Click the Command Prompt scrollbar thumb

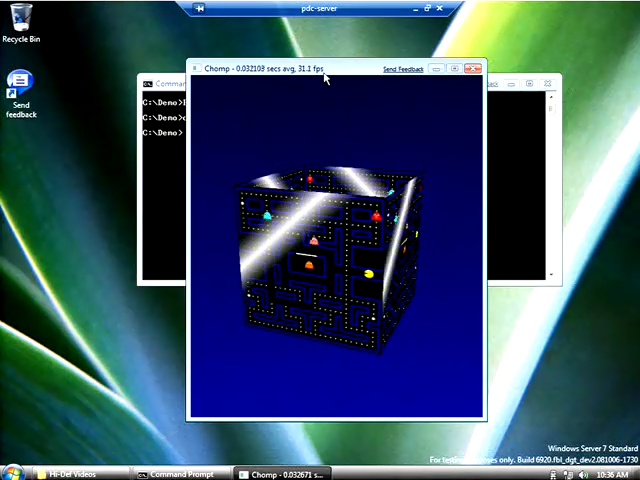coord(551,109)
